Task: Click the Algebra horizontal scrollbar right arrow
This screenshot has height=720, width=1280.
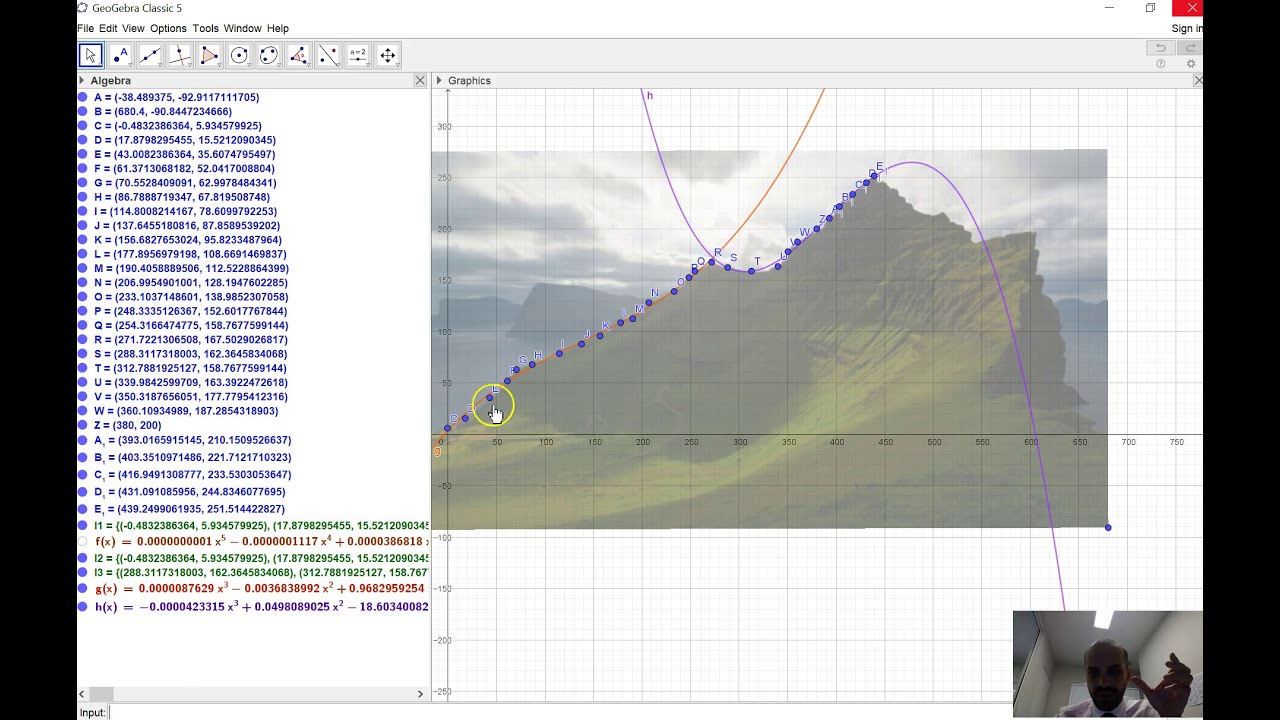Action: point(420,694)
